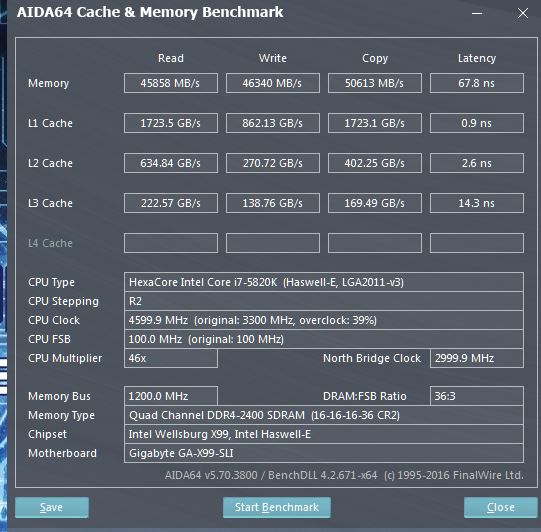Select the L1 Cache Read value

(171, 123)
